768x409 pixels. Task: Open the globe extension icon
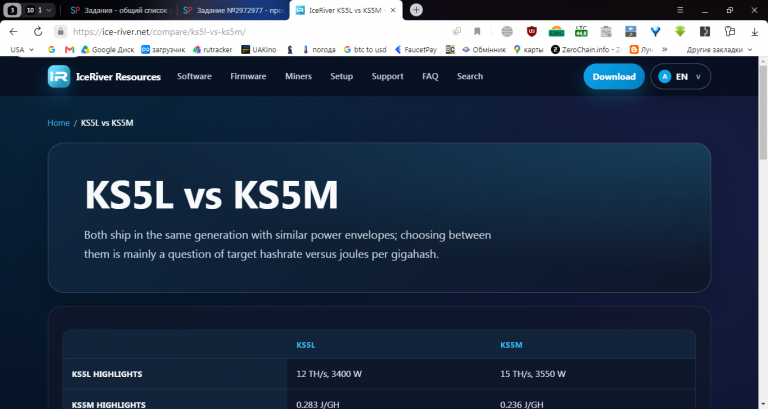[x=507, y=32]
